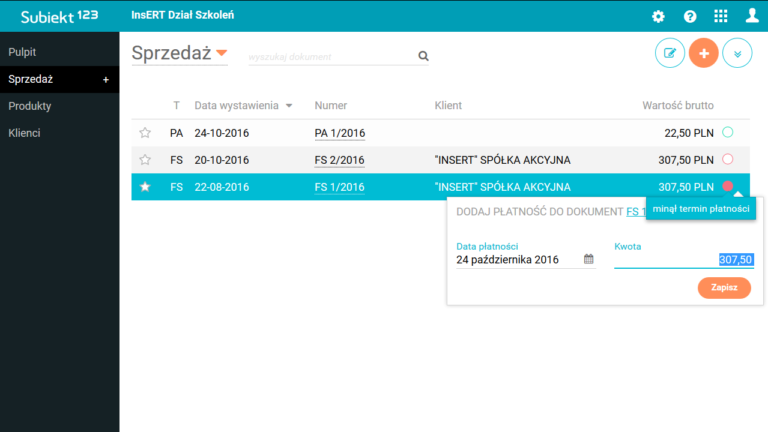Sort by Data wystawienia column arrow
Screen dimensions: 768x432
point(289,106)
